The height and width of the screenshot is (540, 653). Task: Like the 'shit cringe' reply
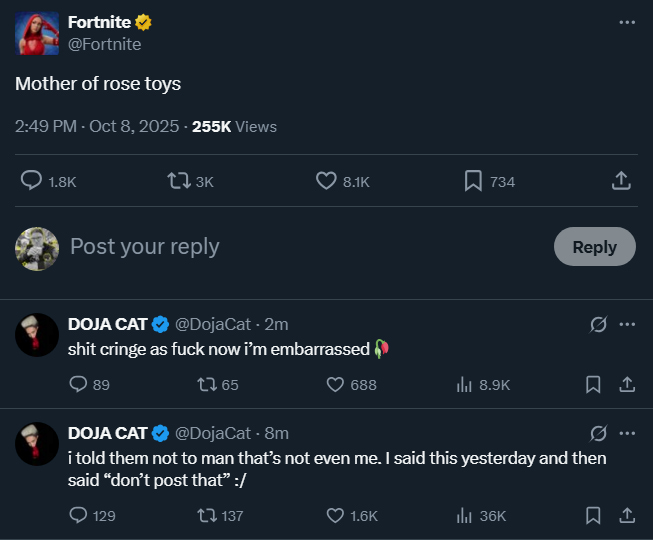pos(336,384)
